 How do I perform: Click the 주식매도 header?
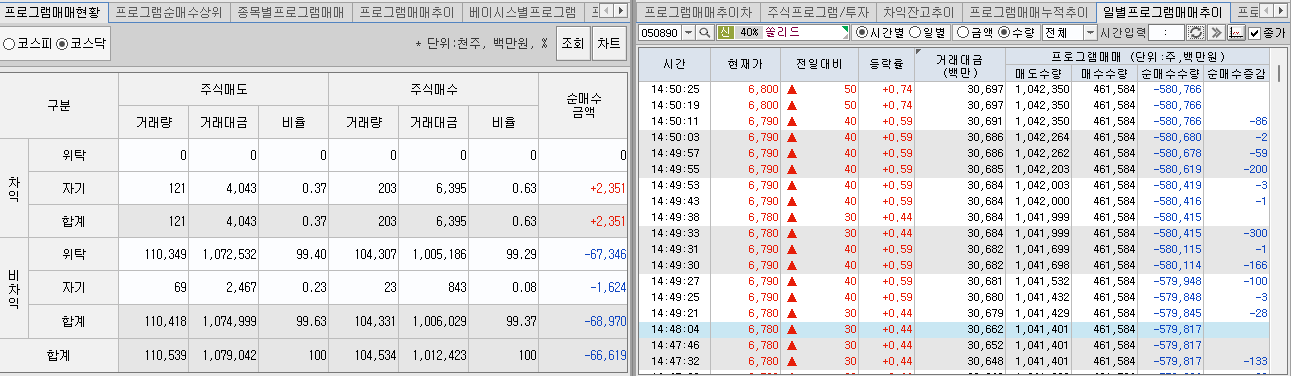pos(224,90)
